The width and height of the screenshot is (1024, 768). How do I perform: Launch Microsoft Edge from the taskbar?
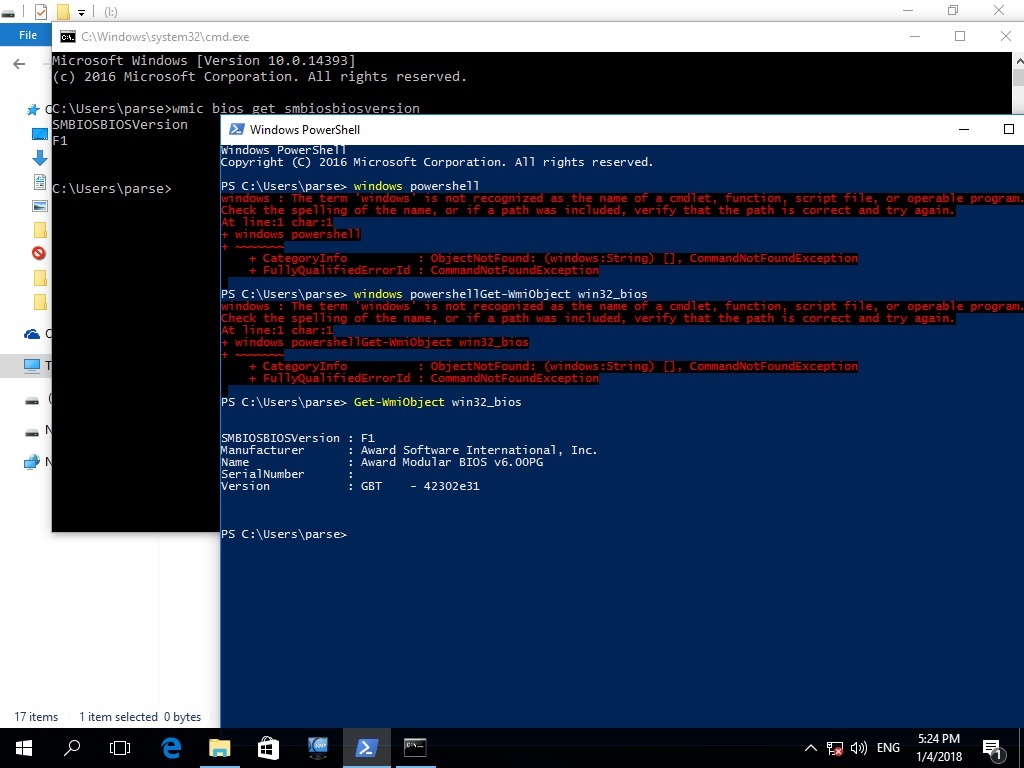click(x=171, y=748)
